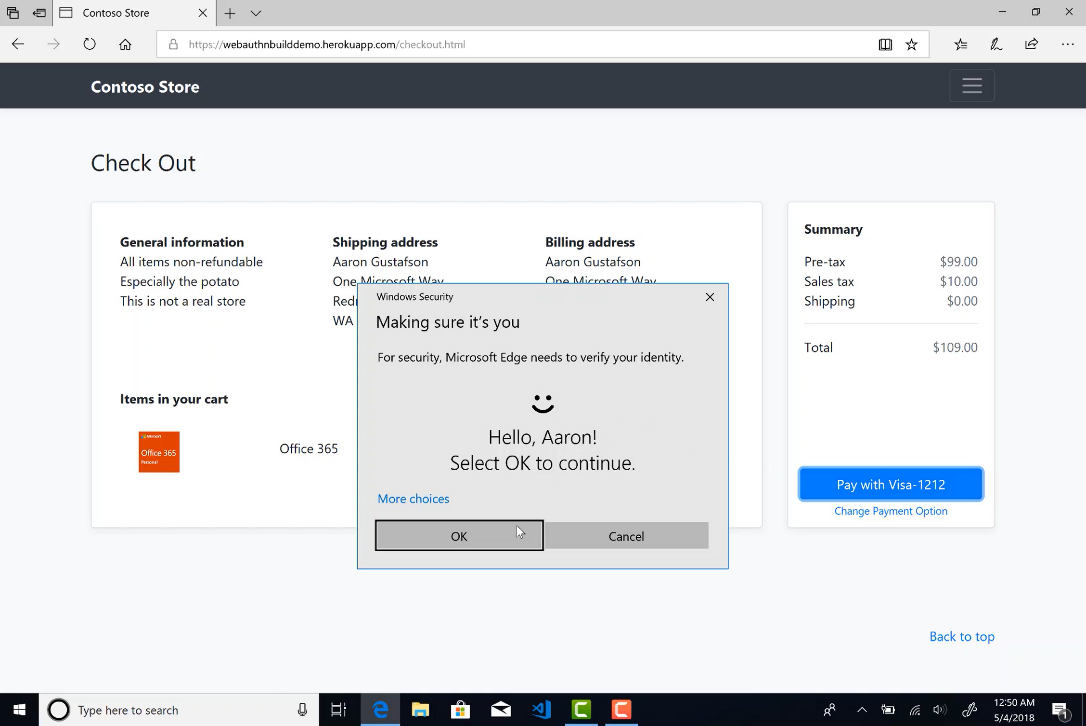
Task: Close Windows Security dialog with X
Action: pyautogui.click(x=710, y=296)
